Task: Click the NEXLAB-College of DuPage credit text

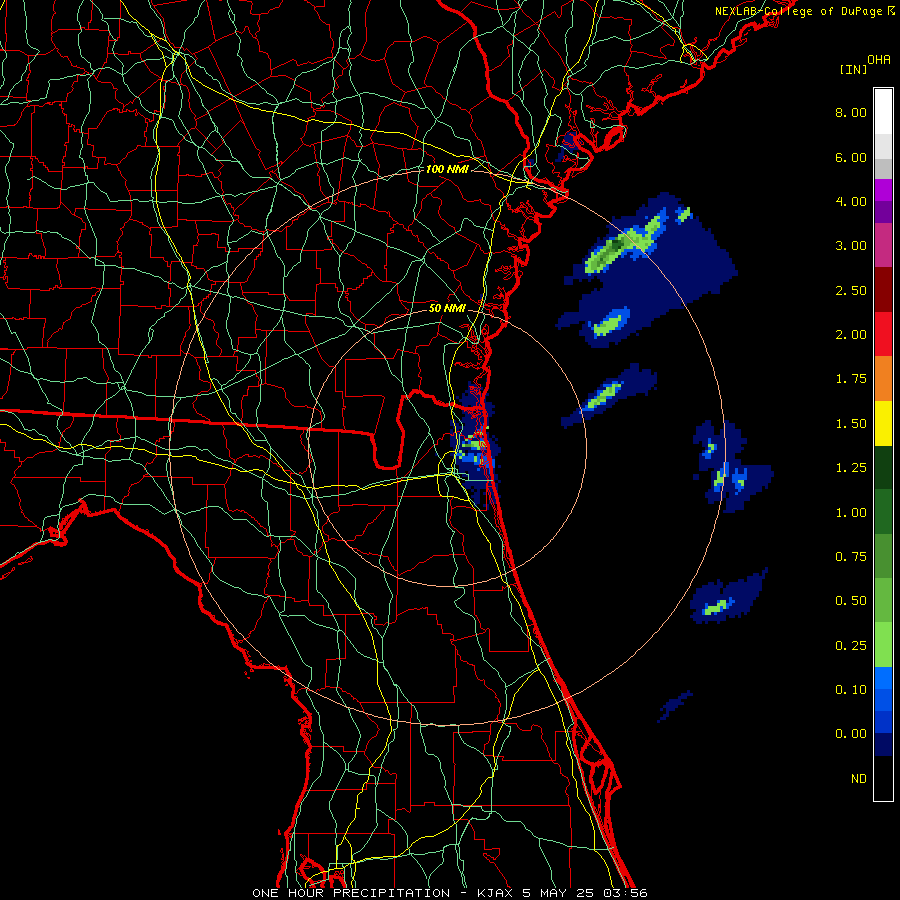Action: pyautogui.click(x=804, y=11)
